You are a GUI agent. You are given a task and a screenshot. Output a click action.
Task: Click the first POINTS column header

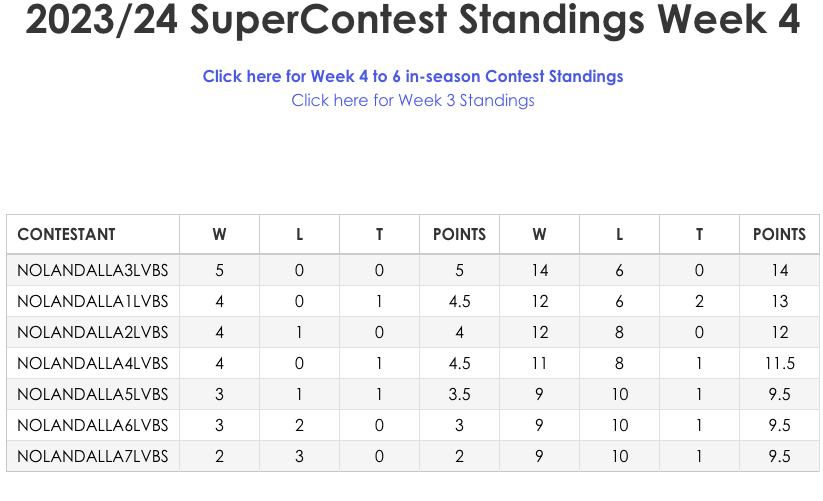(459, 234)
